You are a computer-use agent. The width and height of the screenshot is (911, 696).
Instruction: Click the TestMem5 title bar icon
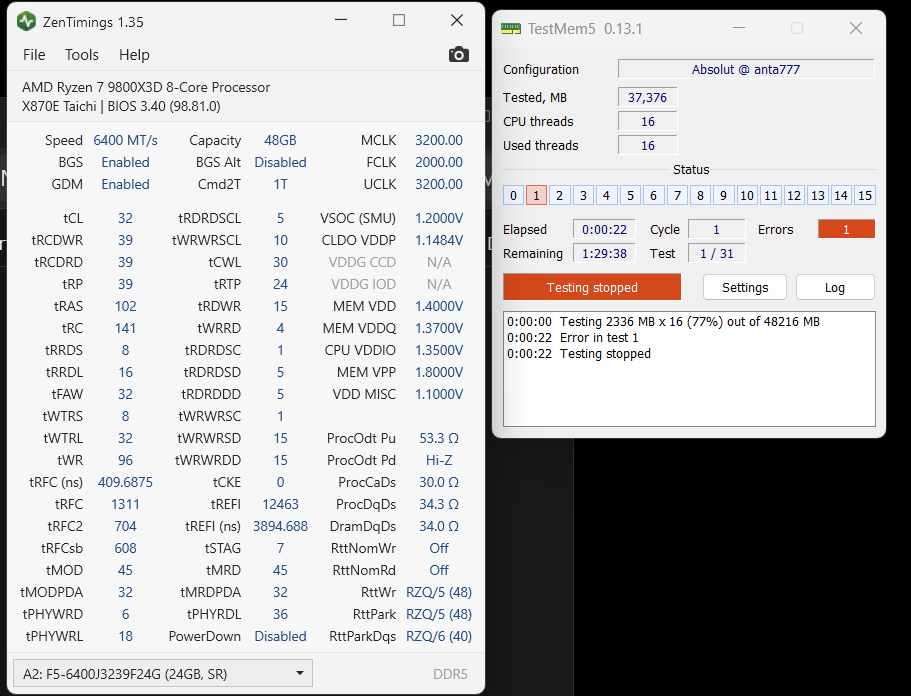point(511,28)
